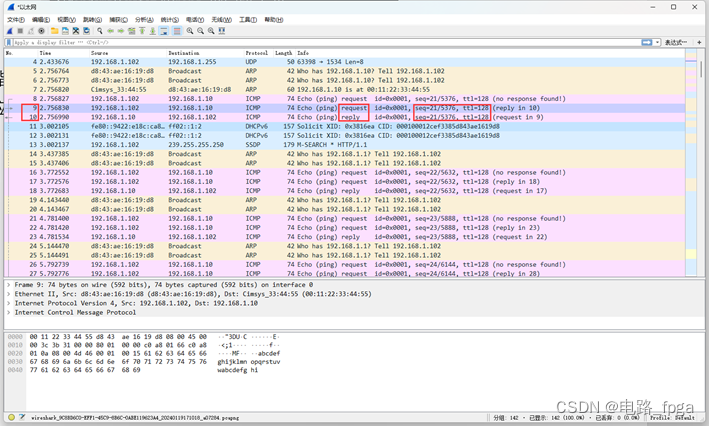Viewport: 709px width, 426px height.
Task: Open the 捕获 (Capture) menu
Action: coord(118,19)
